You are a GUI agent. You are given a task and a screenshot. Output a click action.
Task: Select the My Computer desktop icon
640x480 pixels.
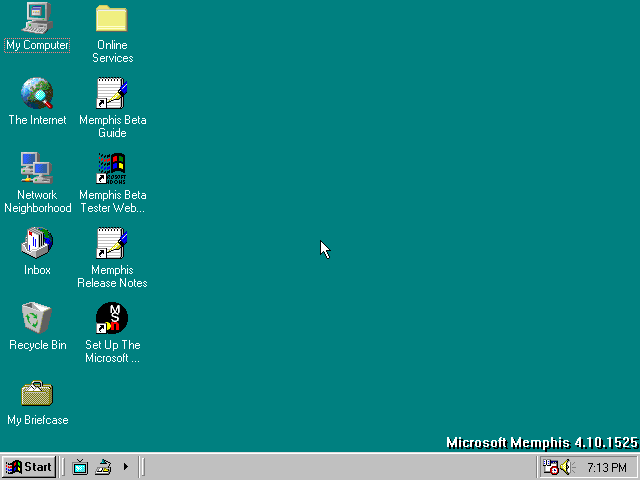(37, 18)
